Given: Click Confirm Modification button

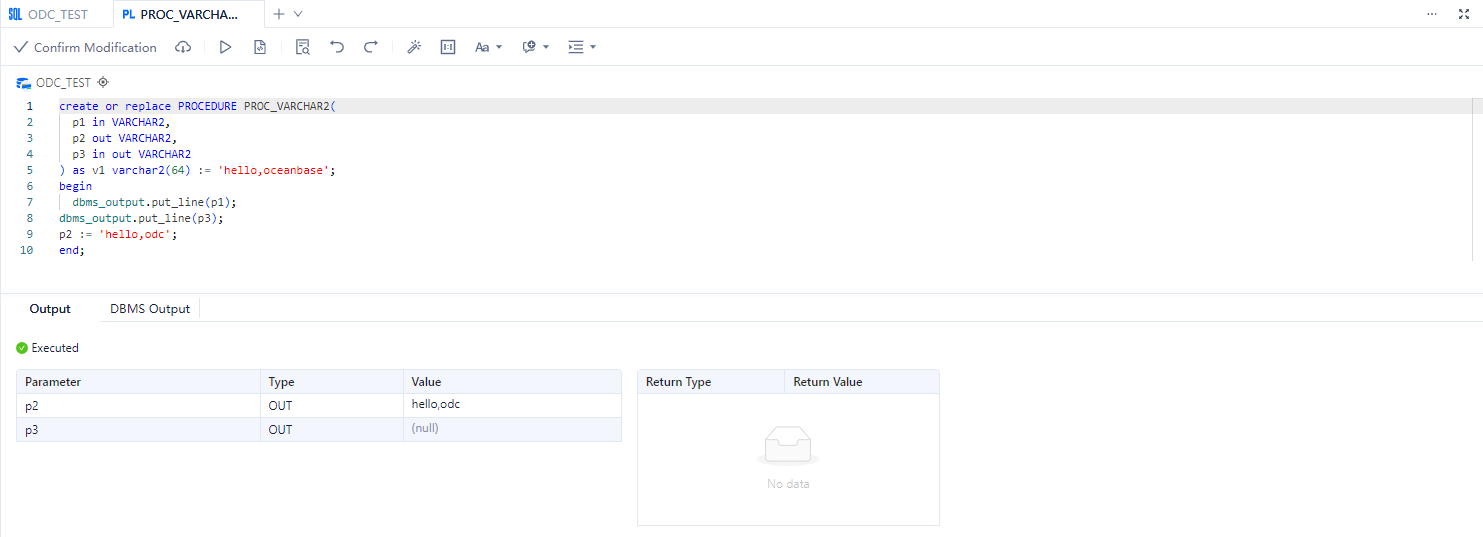Looking at the screenshot, I should (85, 47).
